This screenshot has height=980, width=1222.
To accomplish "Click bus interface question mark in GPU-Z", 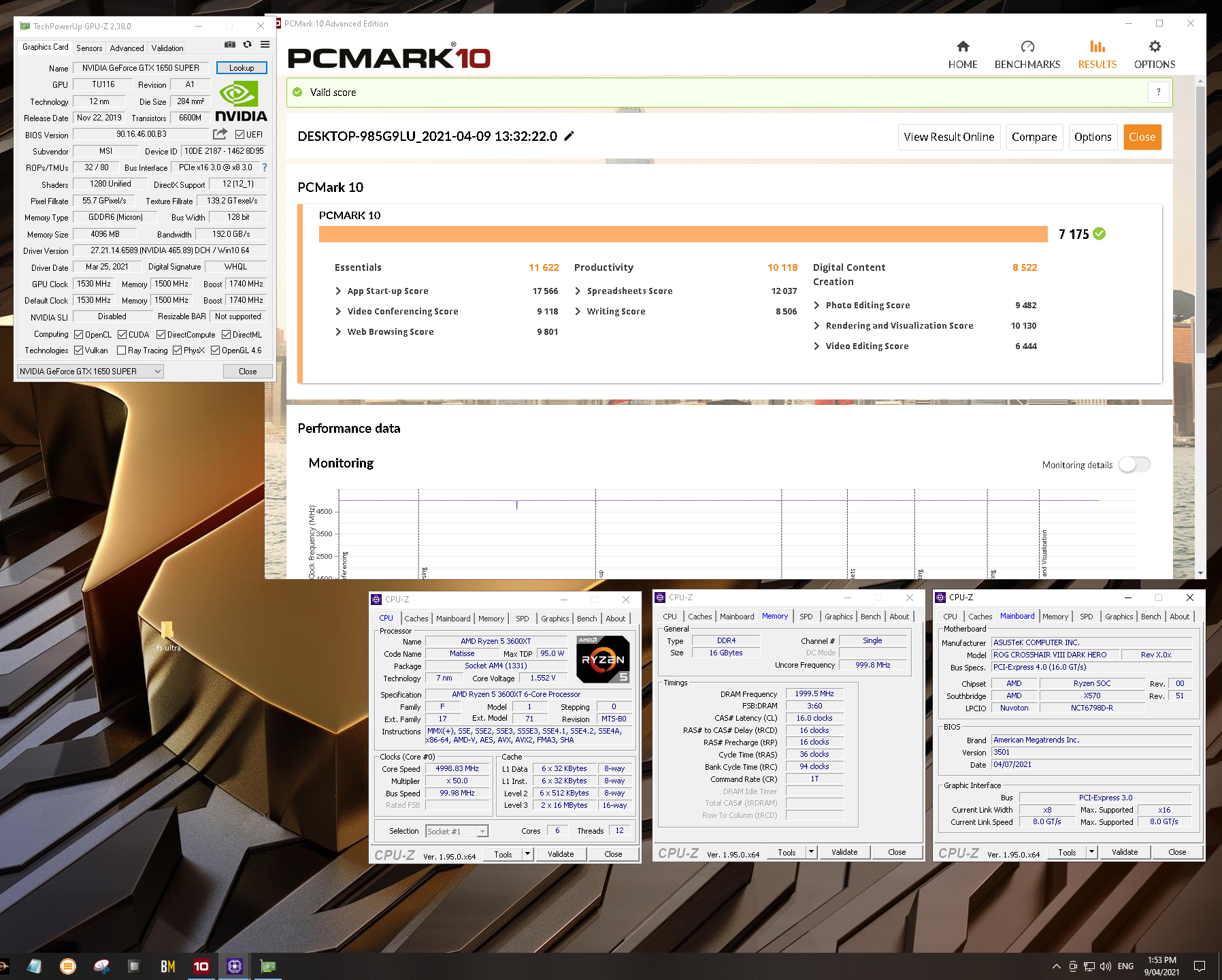I will [265, 167].
